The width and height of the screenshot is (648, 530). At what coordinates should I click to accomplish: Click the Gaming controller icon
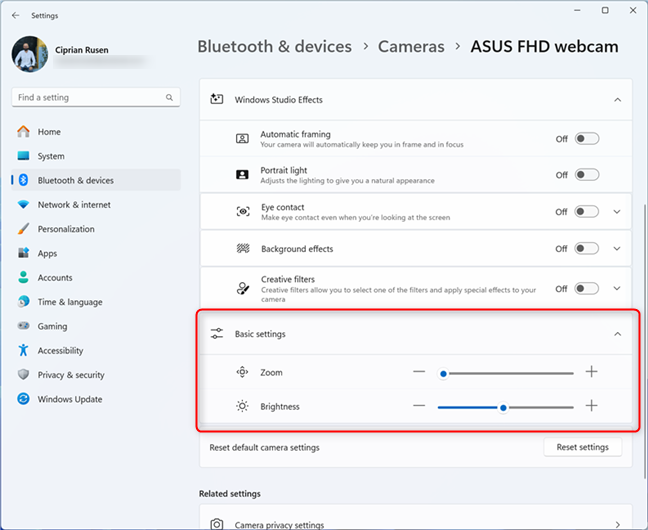point(24,326)
